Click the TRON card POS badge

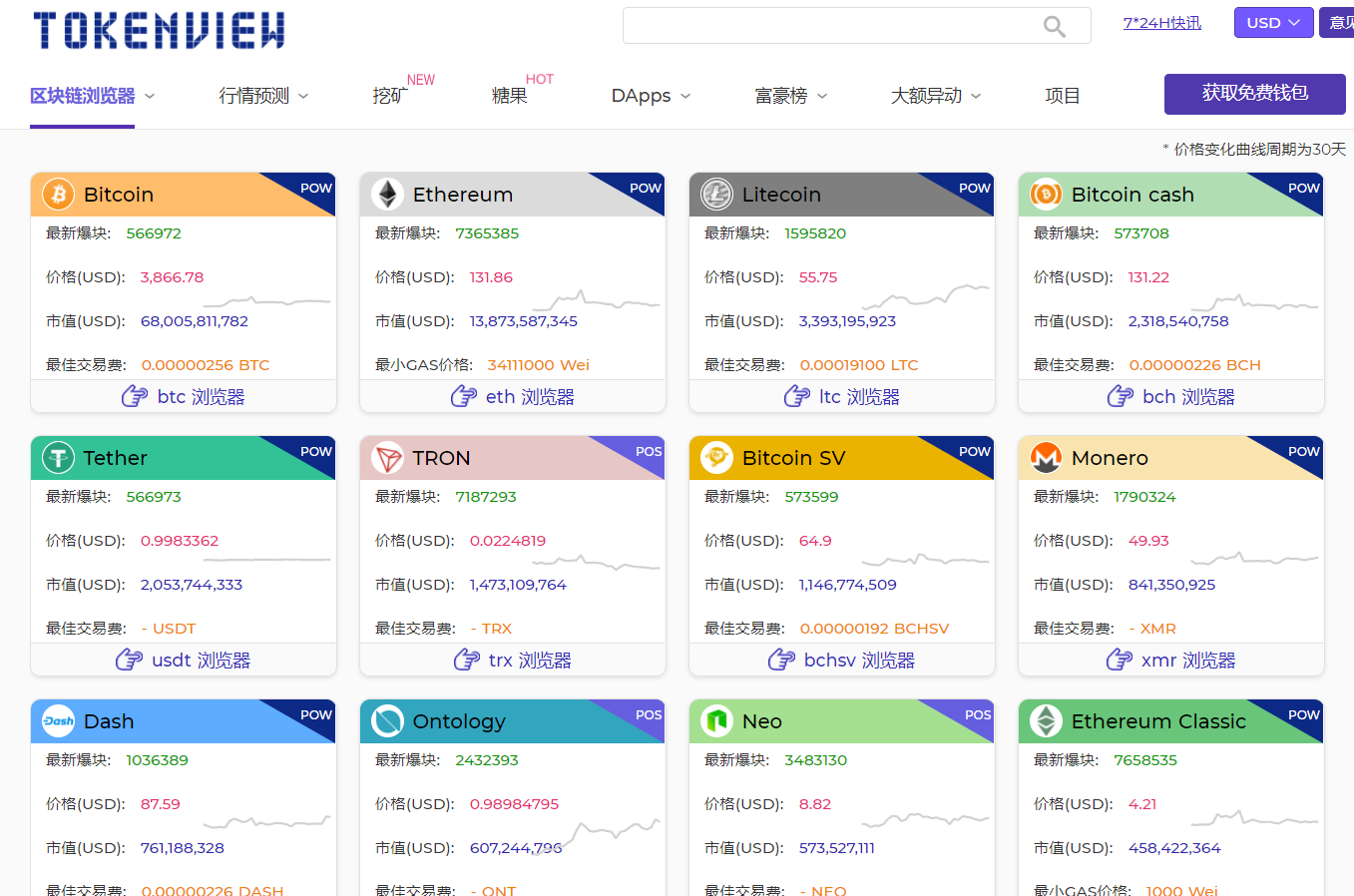(x=649, y=451)
